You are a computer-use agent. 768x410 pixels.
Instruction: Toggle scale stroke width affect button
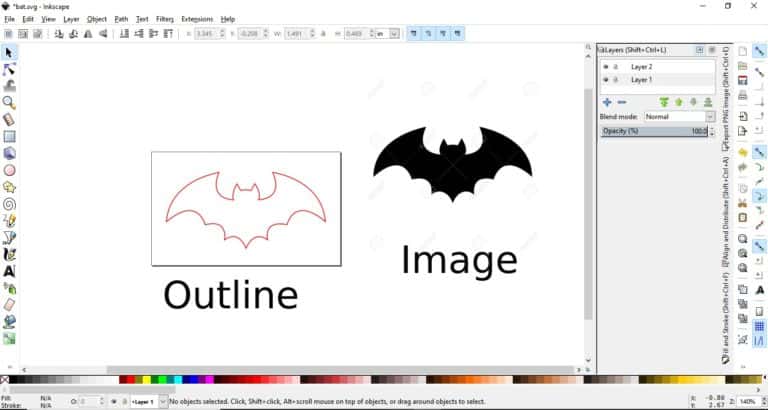pyautogui.click(x=414, y=34)
